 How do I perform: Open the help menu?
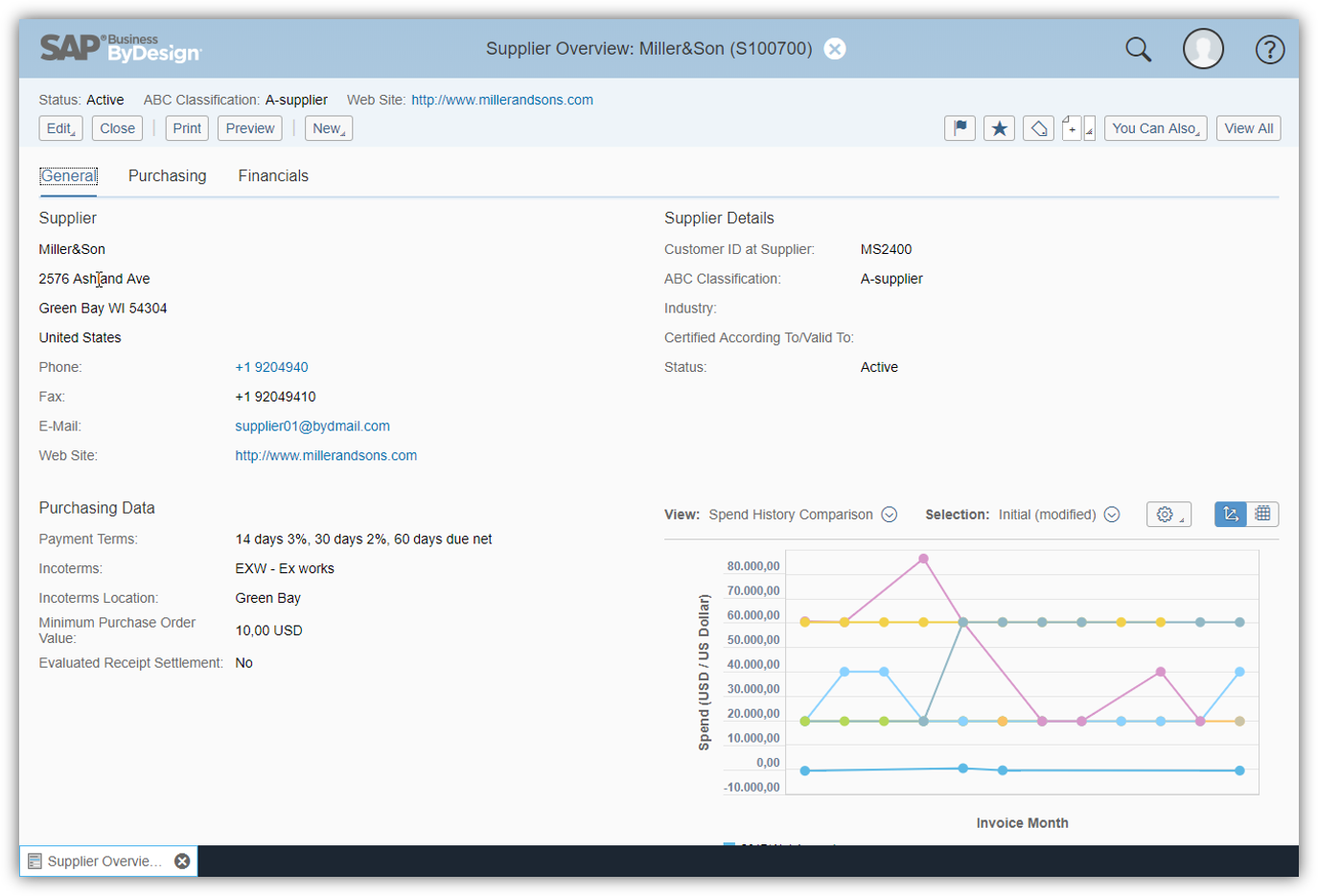click(1269, 48)
